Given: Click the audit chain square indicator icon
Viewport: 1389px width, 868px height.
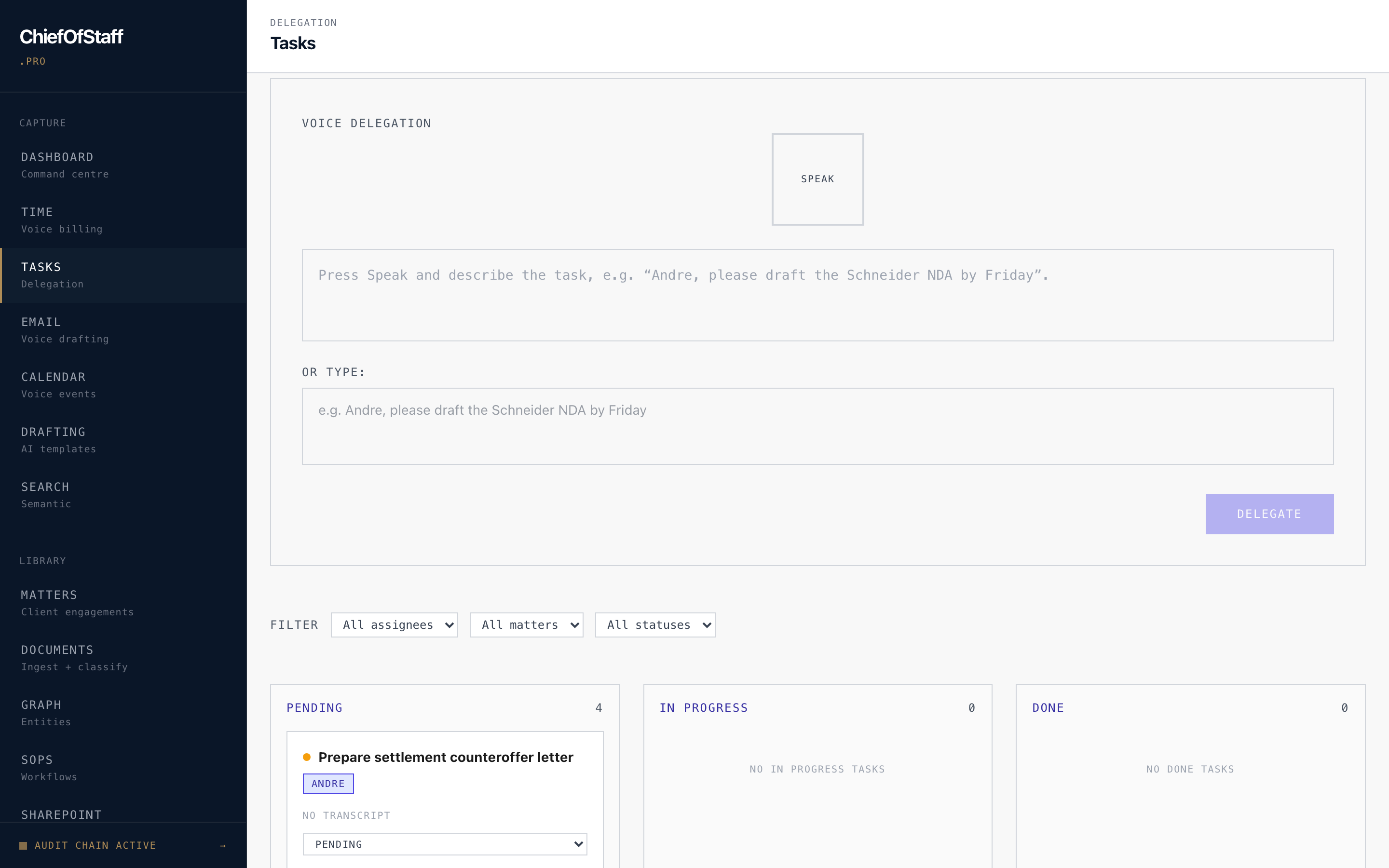Looking at the screenshot, I should pos(23,846).
